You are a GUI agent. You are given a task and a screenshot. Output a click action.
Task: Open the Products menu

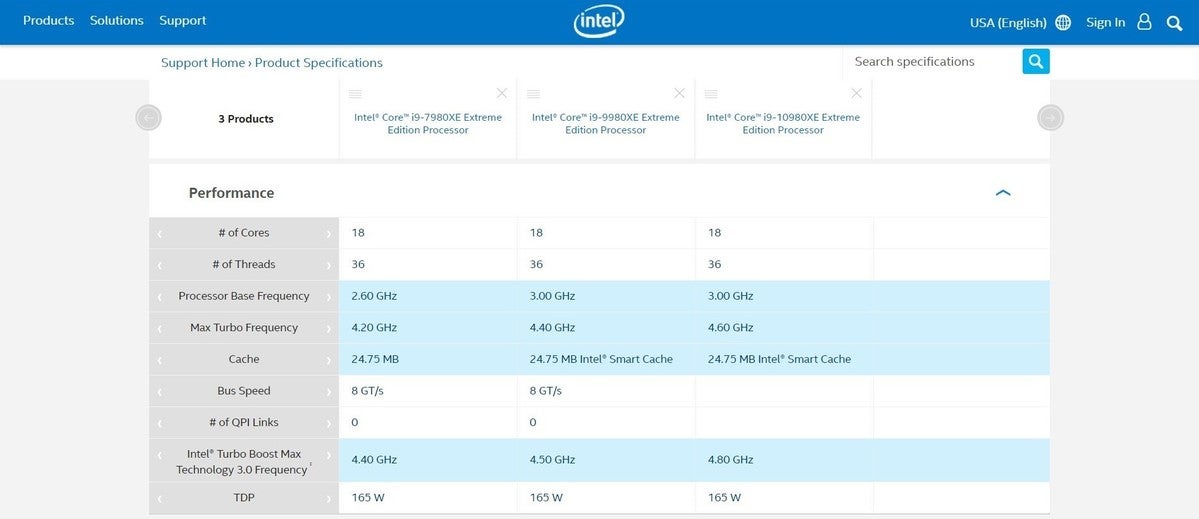click(x=48, y=21)
